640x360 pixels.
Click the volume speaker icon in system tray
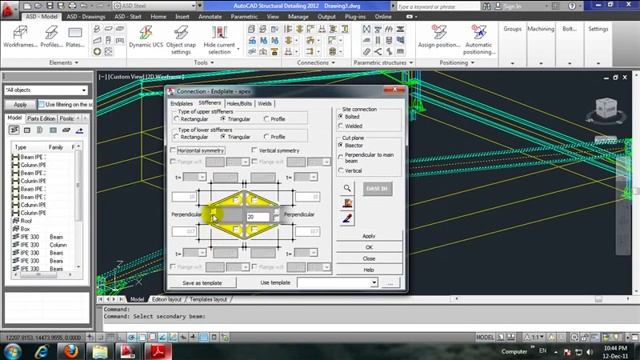tap(589, 352)
